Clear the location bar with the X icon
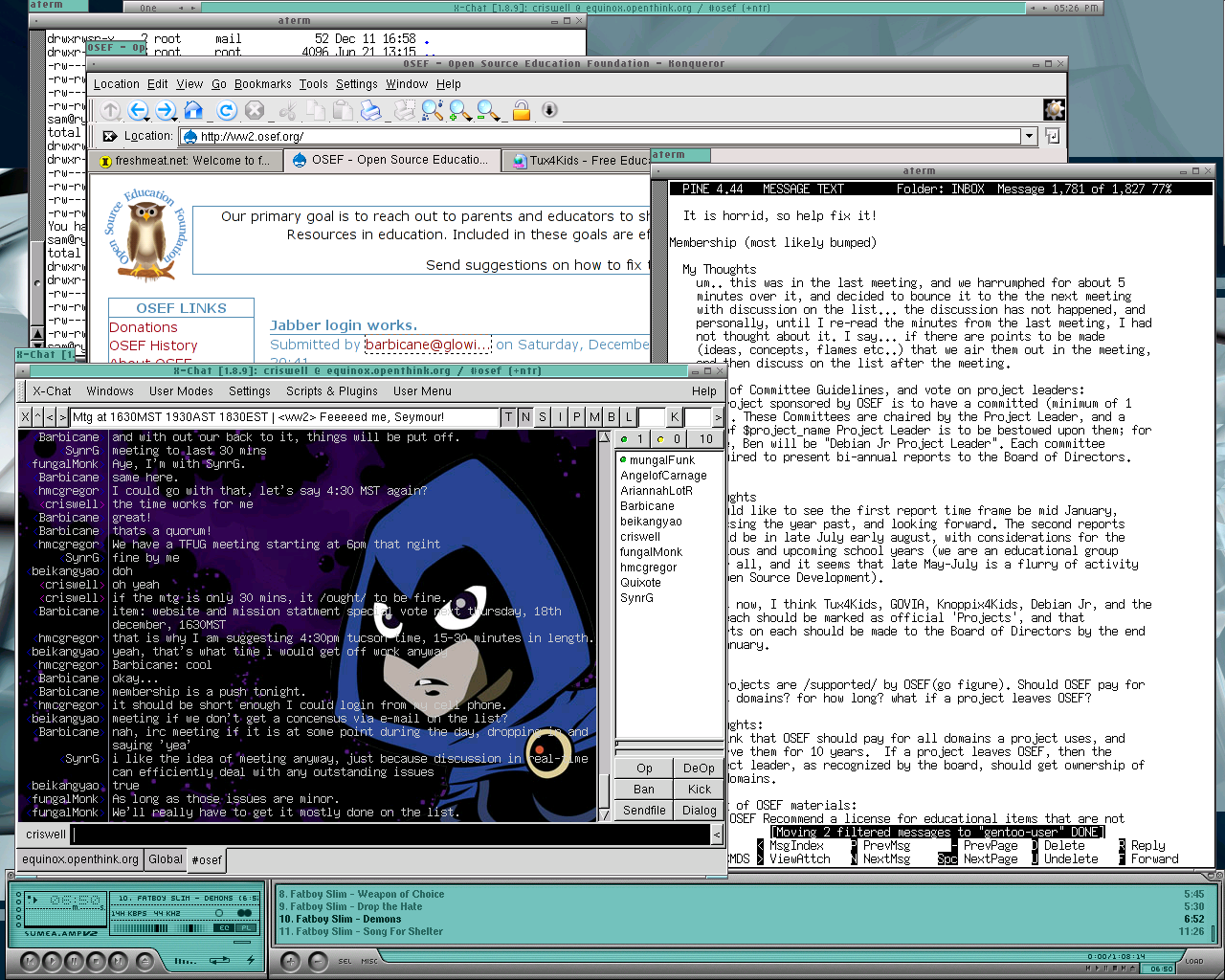This screenshot has height=980, width=1225. click(x=110, y=136)
